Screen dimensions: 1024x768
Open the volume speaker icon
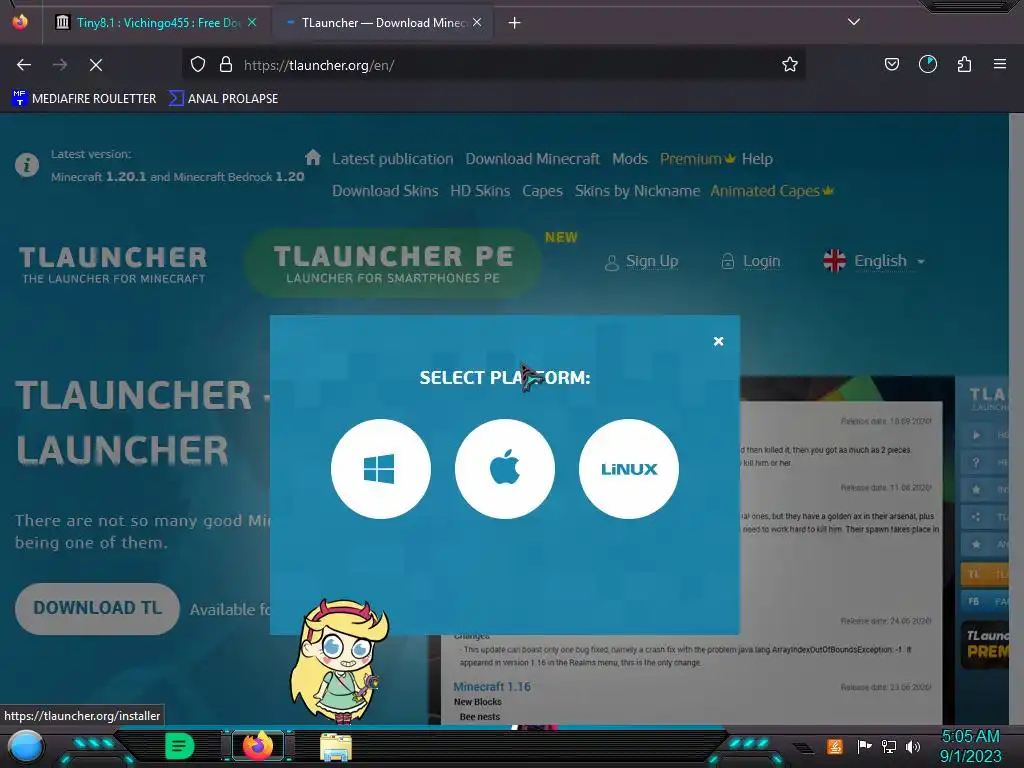(913, 746)
